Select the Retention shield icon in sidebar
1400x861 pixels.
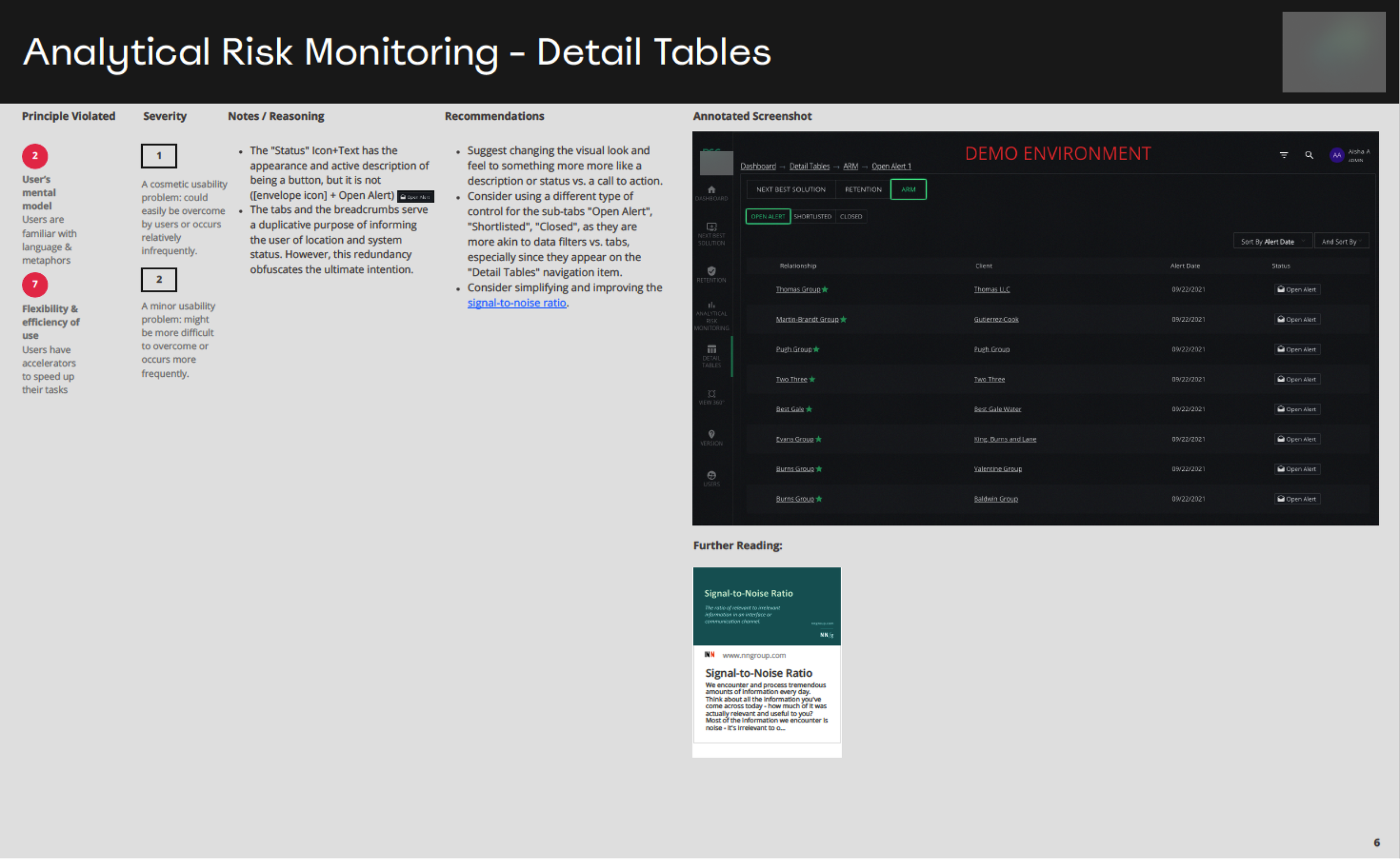click(x=711, y=271)
